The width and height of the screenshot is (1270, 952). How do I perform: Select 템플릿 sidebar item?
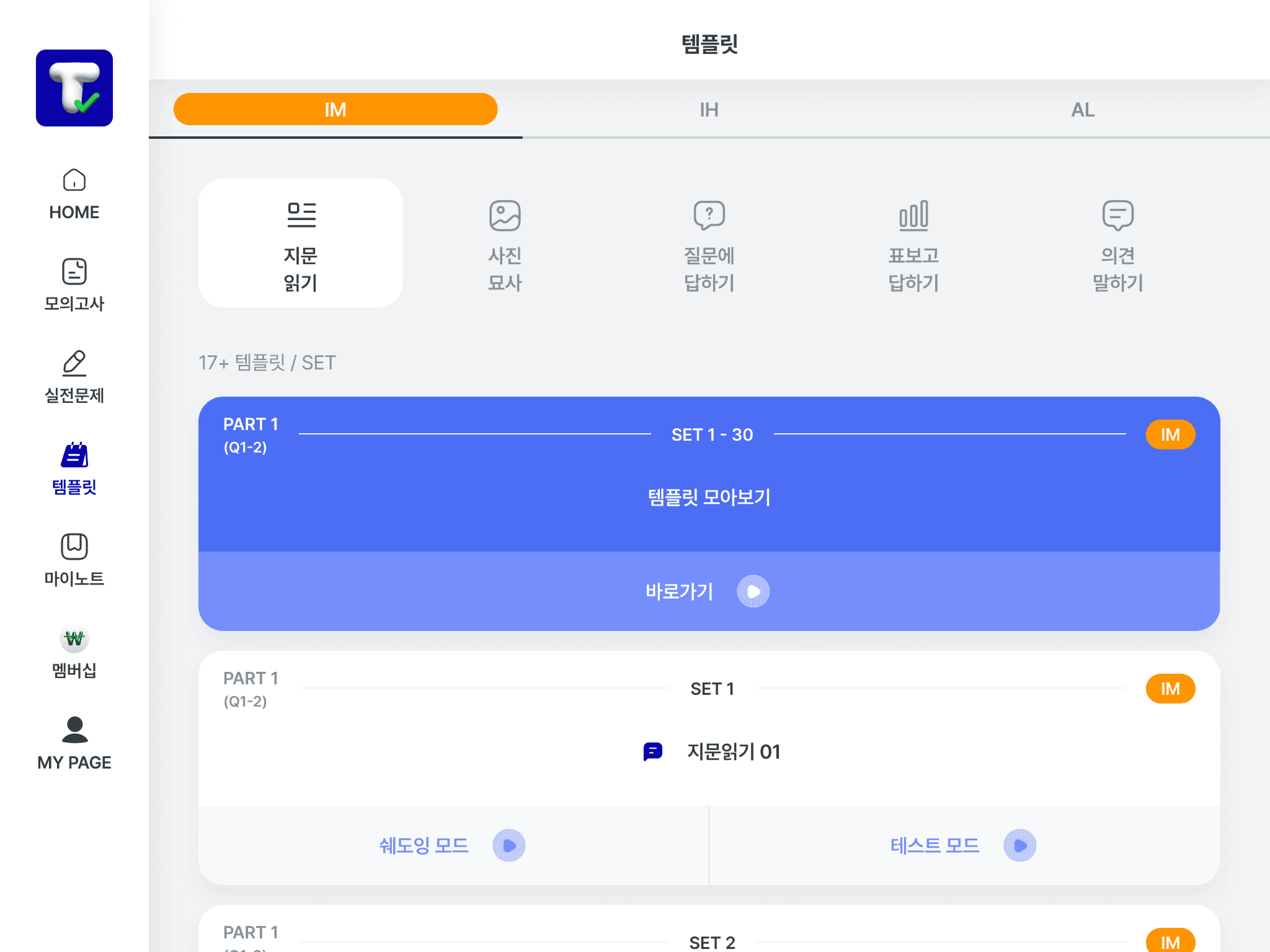tap(74, 469)
